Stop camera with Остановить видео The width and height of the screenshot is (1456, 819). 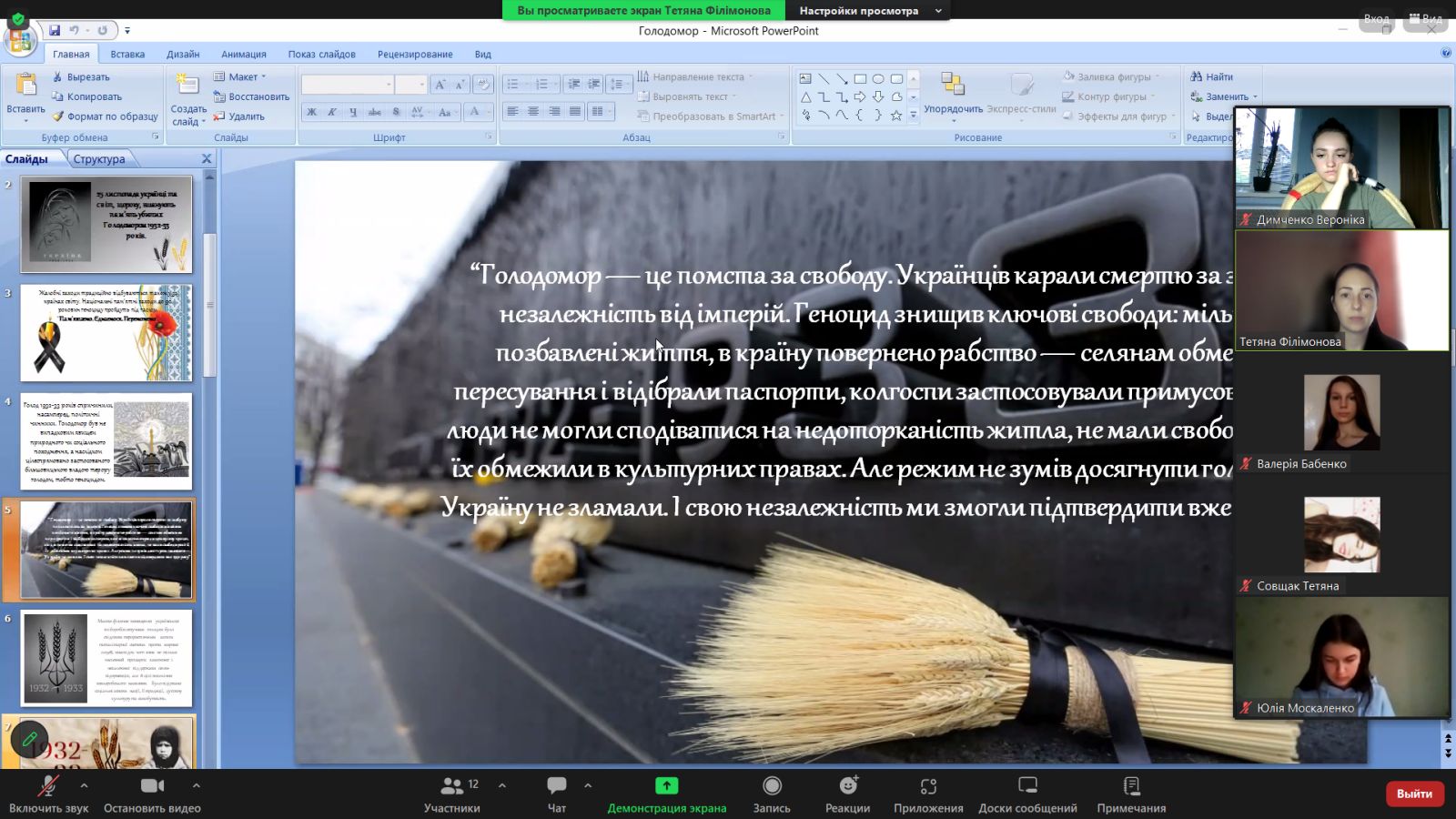pos(152,792)
